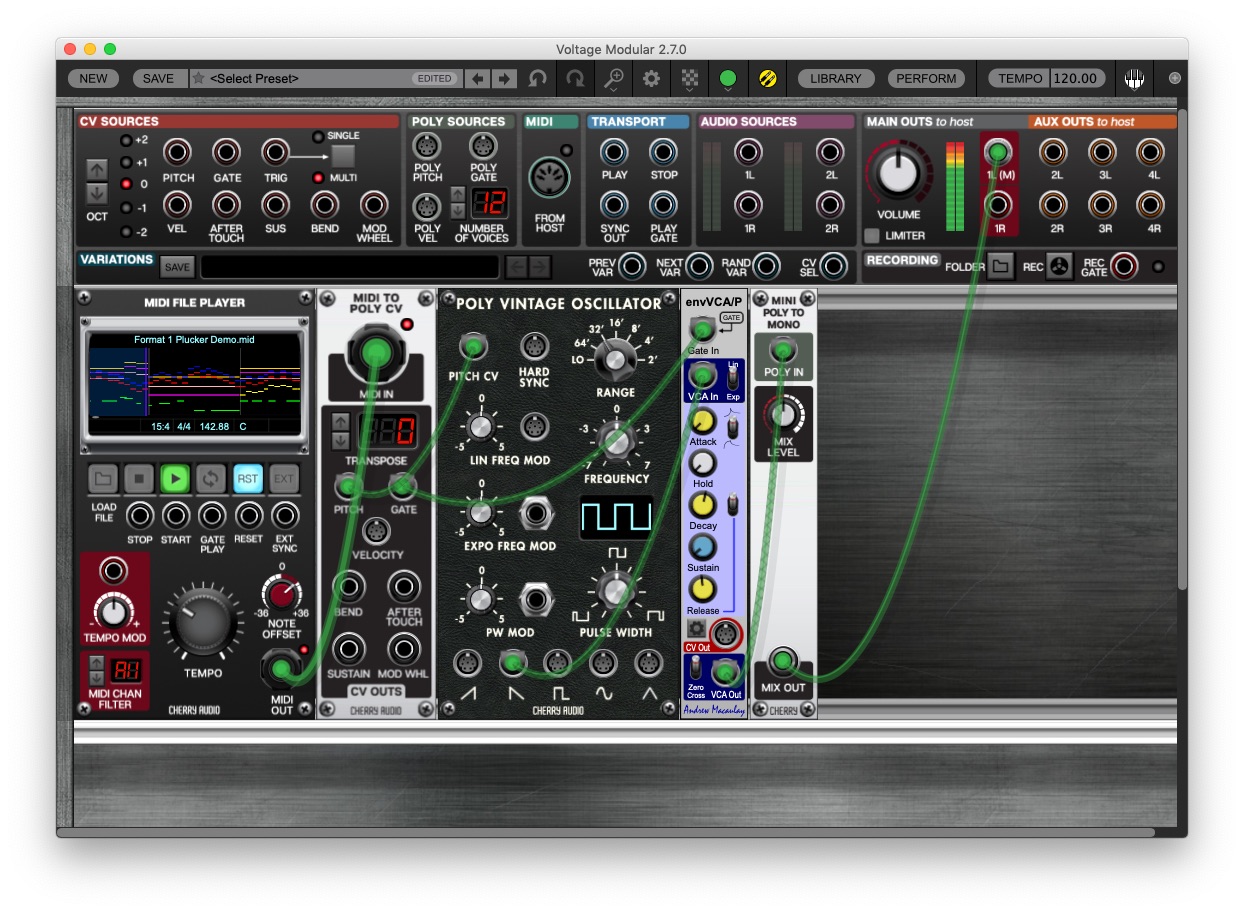Viewport: 1244px width, 912px height.
Task: Click the octave up arrow in CV Sources
Action: [97, 169]
